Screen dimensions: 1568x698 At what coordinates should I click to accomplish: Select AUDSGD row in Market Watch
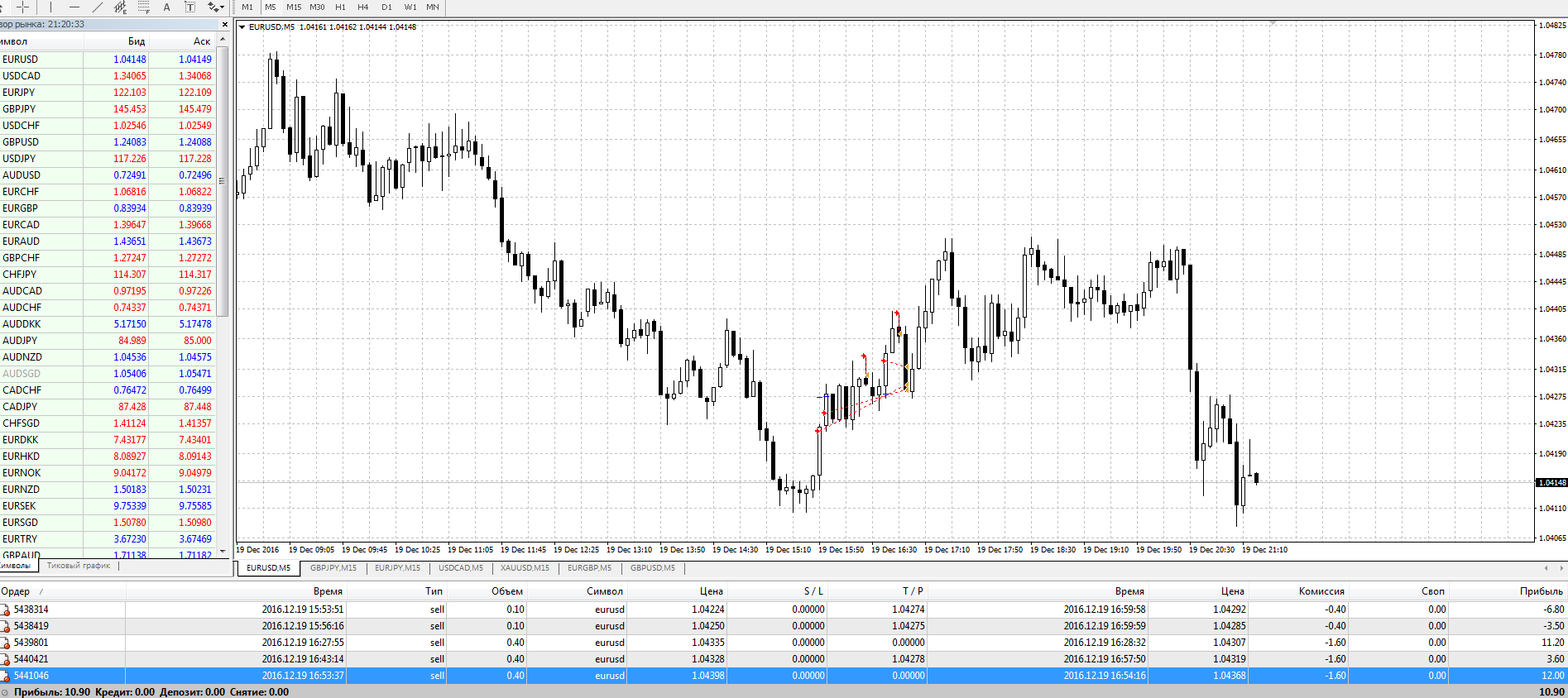(x=108, y=374)
